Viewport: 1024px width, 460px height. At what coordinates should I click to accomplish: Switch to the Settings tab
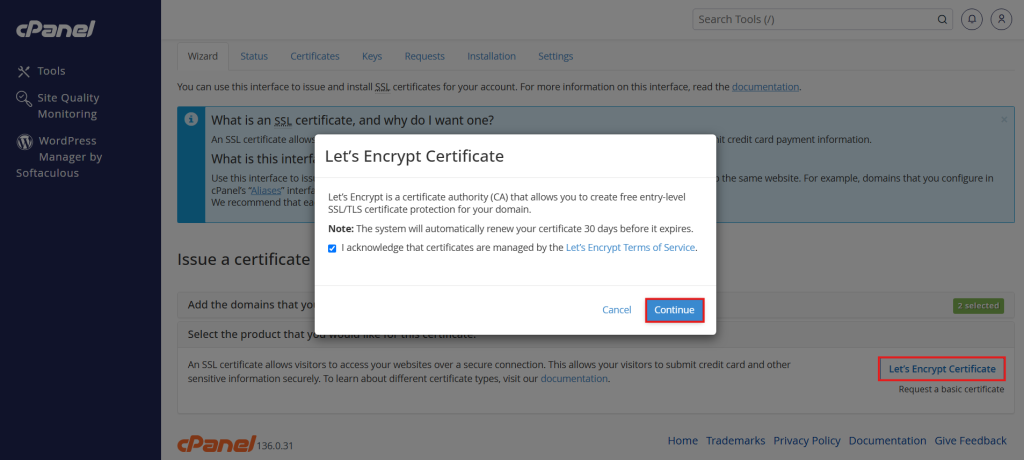(x=556, y=56)
